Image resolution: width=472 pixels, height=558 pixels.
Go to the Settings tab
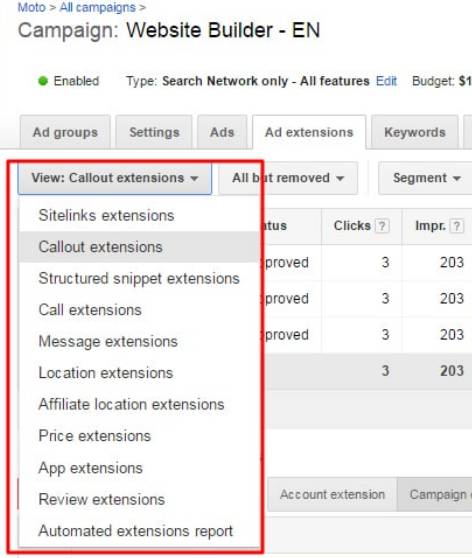click(154, 132)
